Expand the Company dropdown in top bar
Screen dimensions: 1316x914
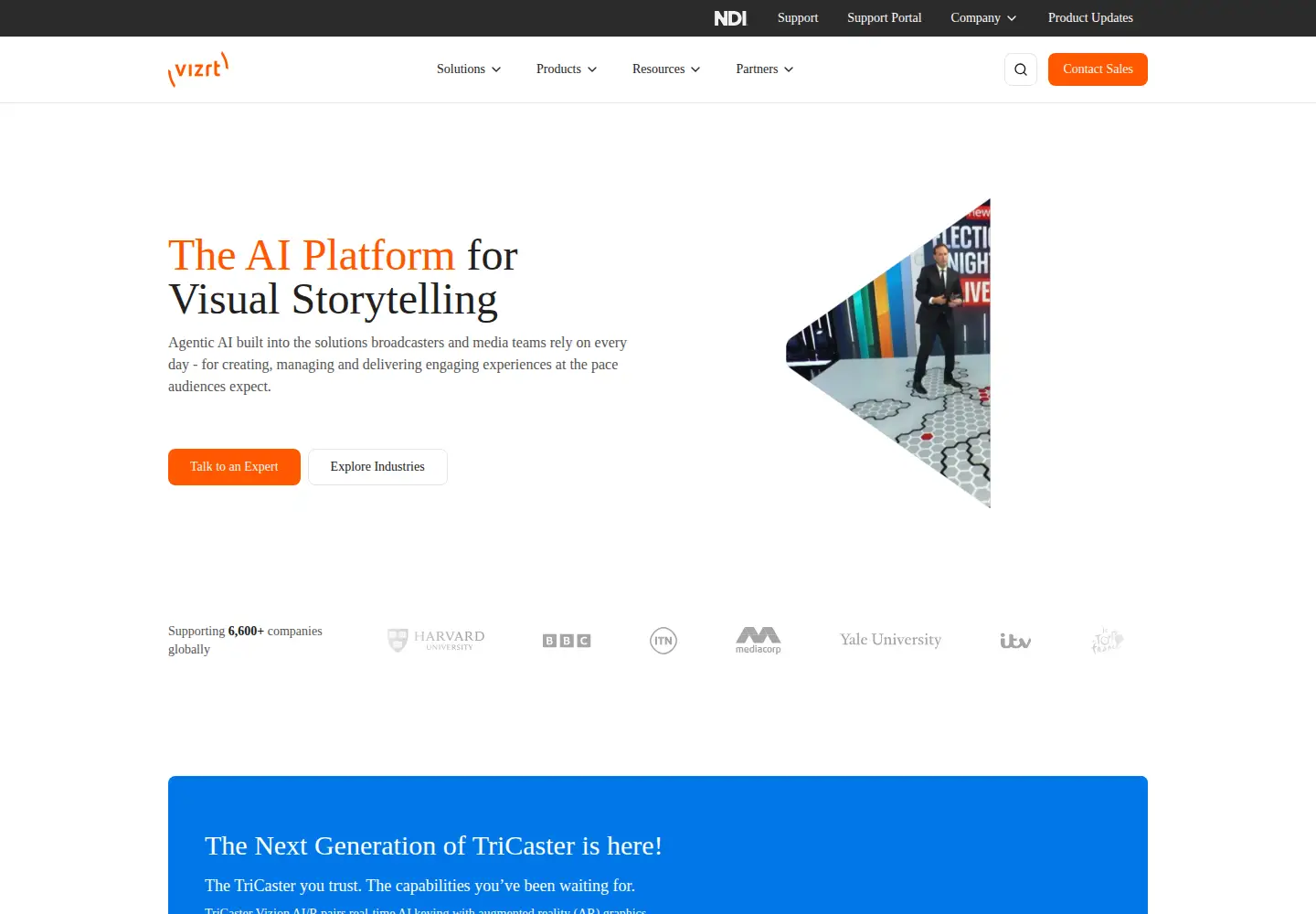[984, 18]
